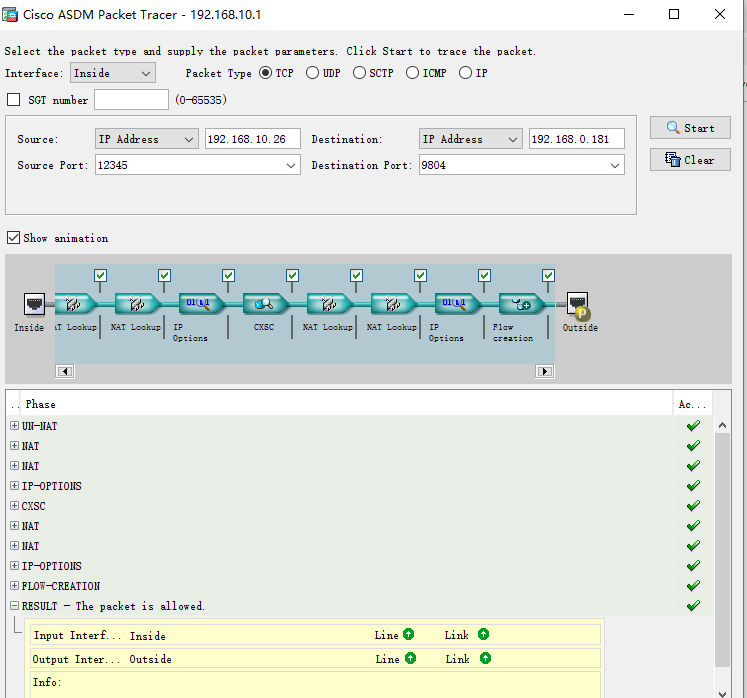Select the IP Options magnifier phase icon before CXSC
This screenshot has height=698, width=747.
(x=201, y=303)
